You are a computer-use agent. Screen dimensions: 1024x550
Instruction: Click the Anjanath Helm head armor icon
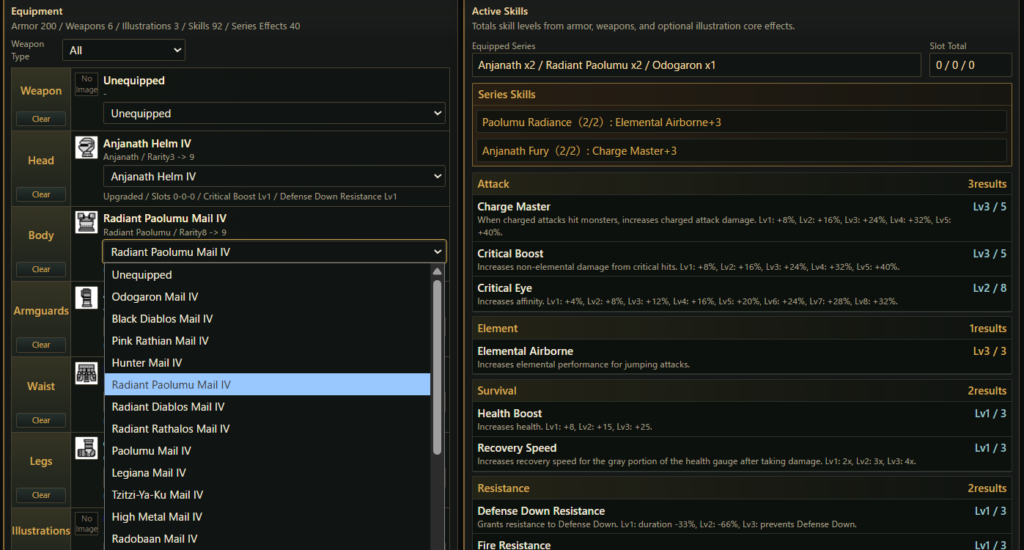[x=86, y=148]
